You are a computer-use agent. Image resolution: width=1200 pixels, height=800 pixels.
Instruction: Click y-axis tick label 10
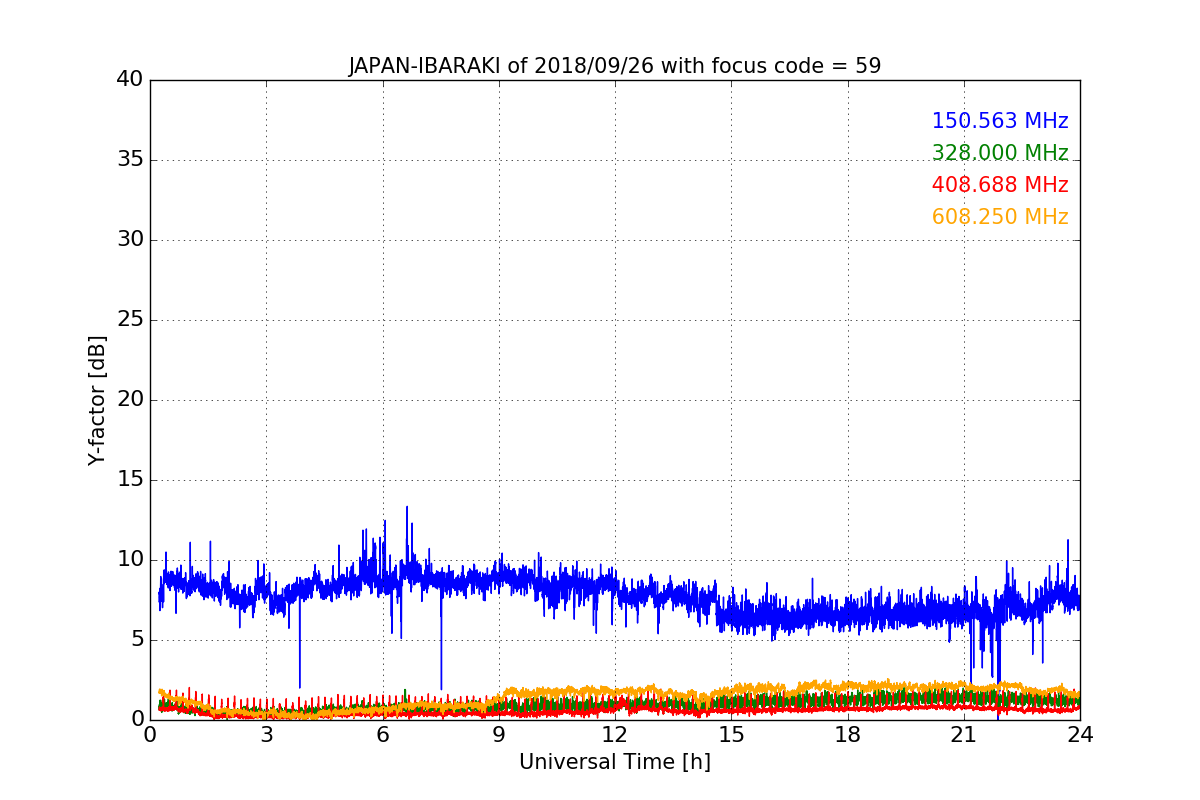pyautogui.click(x=130, y=560)
